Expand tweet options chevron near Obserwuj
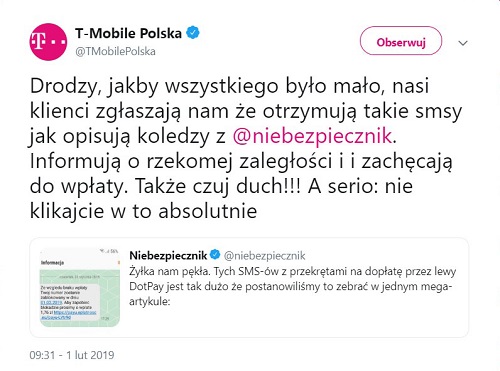The image size is (500, 371). pyautogui.click(x=463, y=43)
